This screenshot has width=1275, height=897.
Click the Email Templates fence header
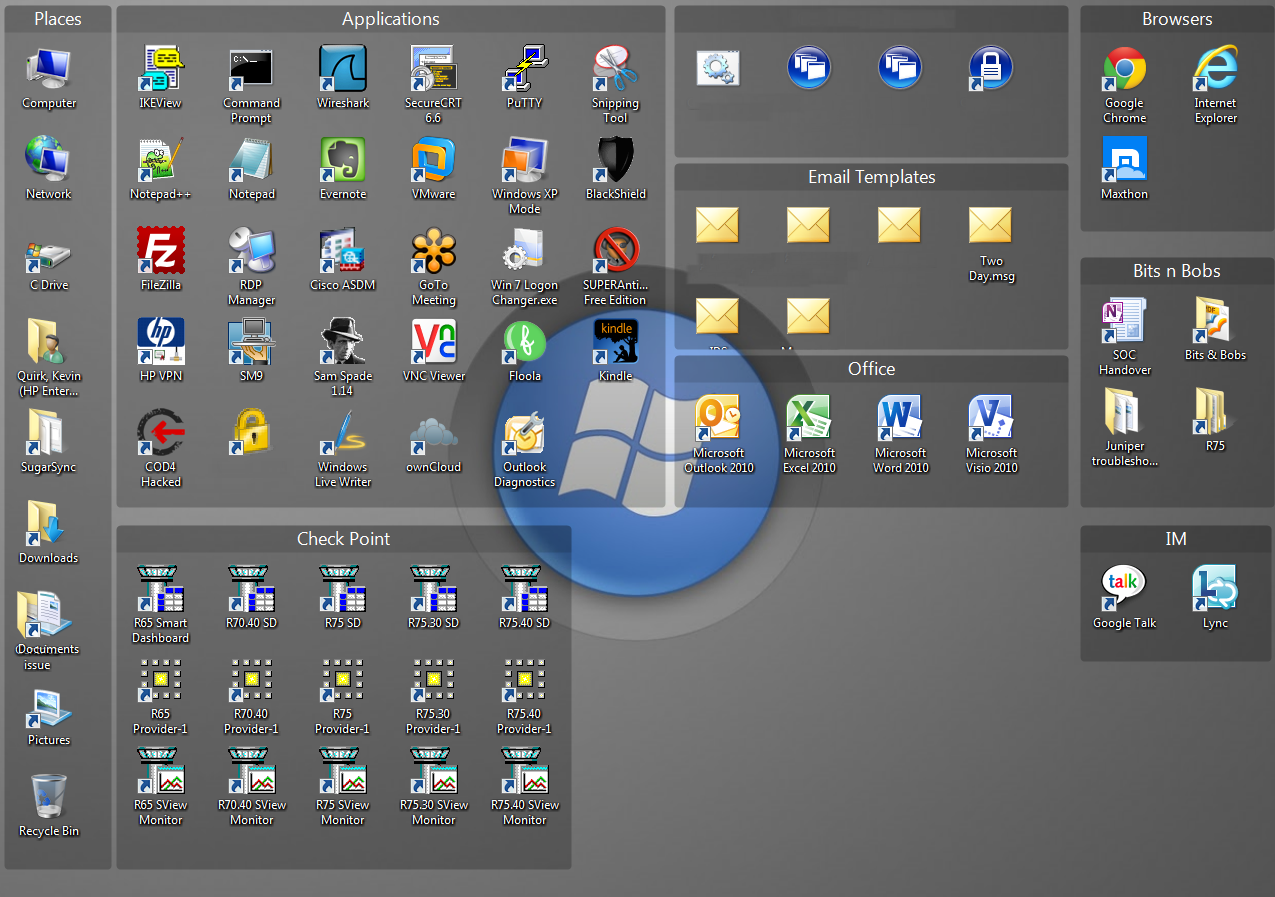(871, 177)
